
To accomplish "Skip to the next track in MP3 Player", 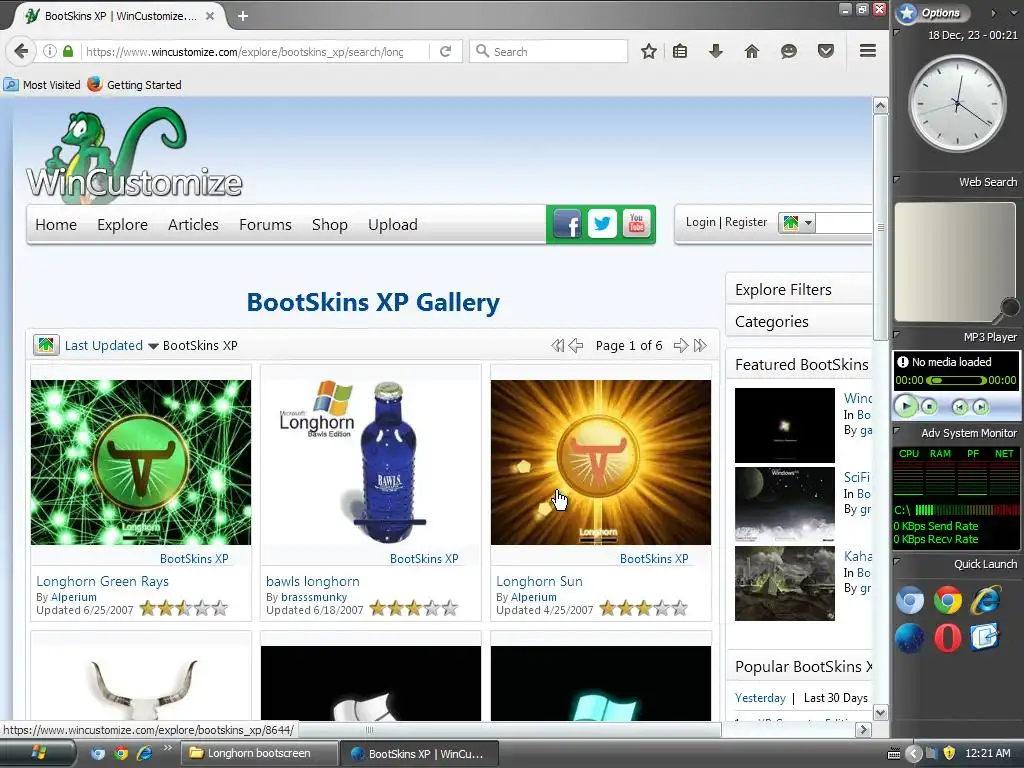I will pos(980,407).
